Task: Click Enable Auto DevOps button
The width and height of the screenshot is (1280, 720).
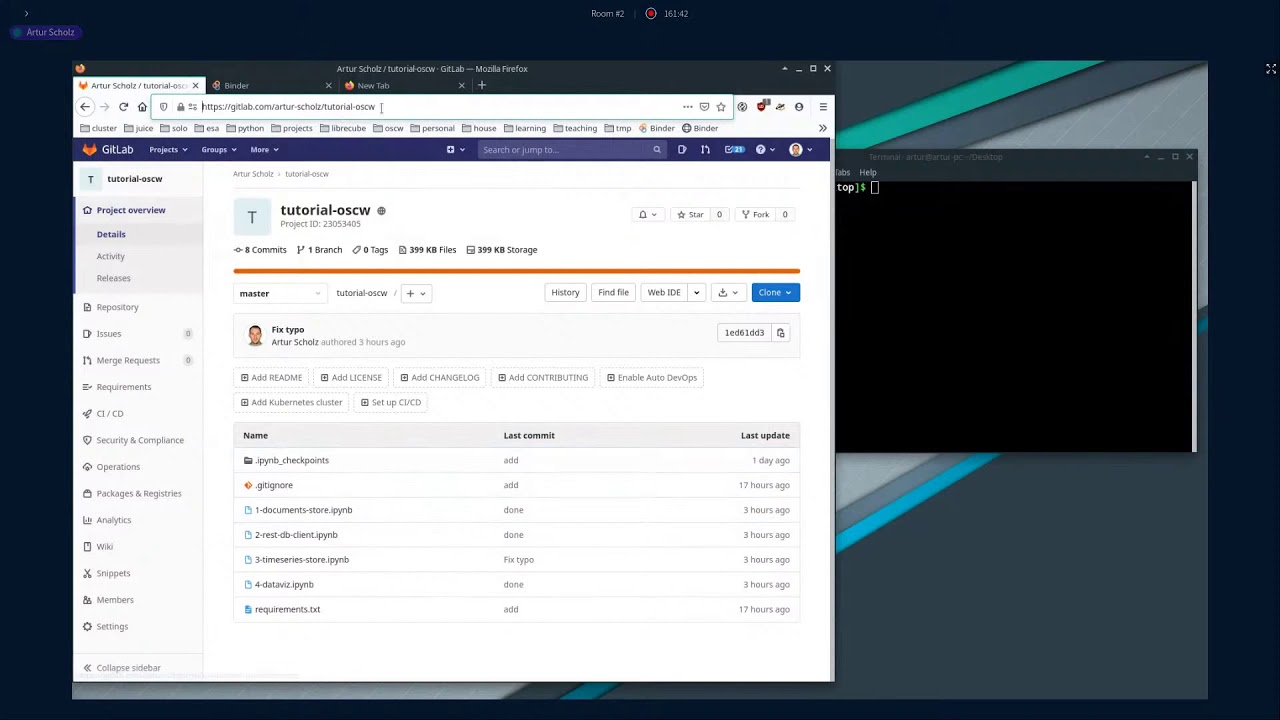Action: [x=651, y=378]
